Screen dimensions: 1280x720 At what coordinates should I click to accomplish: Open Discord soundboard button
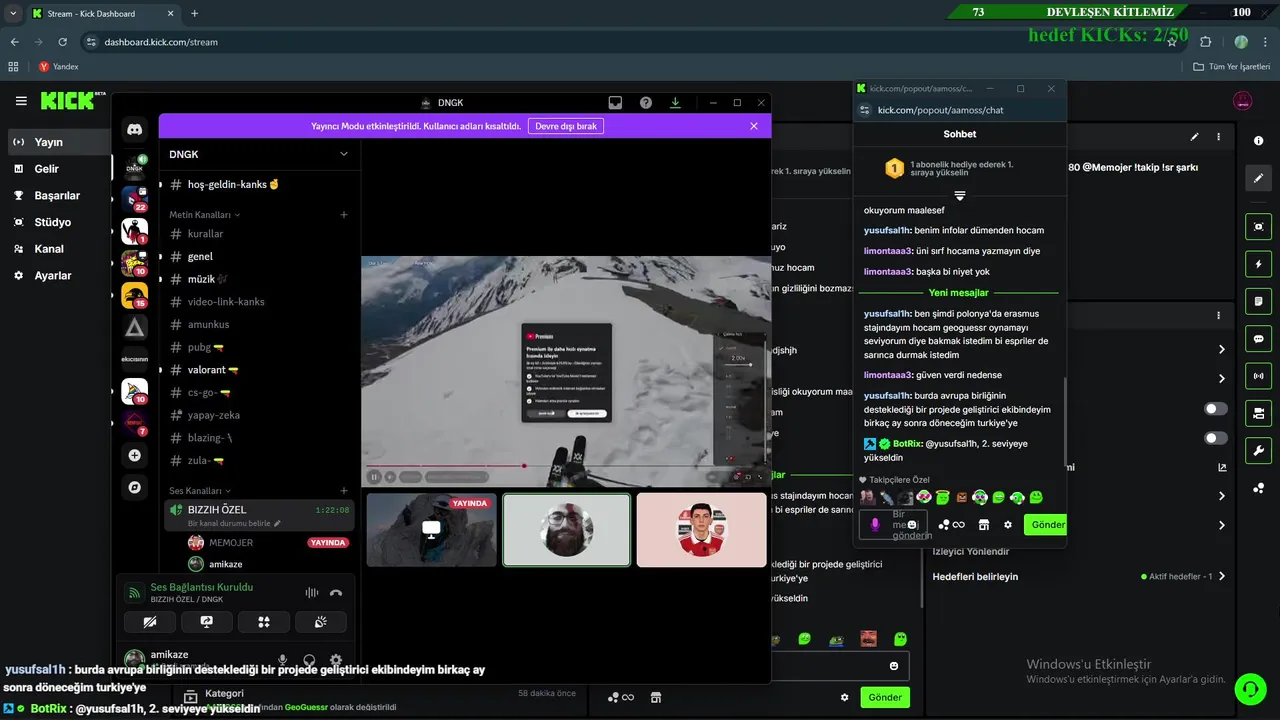click(x=321, y=622)
